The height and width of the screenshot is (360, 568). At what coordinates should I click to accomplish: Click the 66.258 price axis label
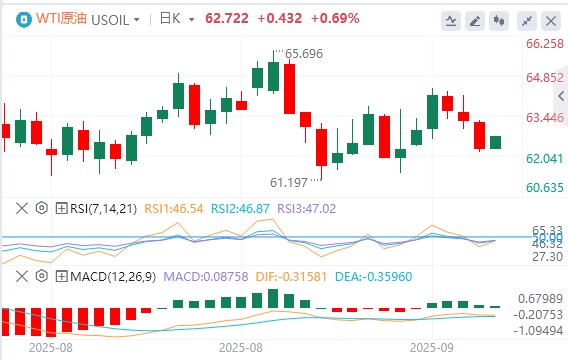pyautogui.click(x=545, y=44)
